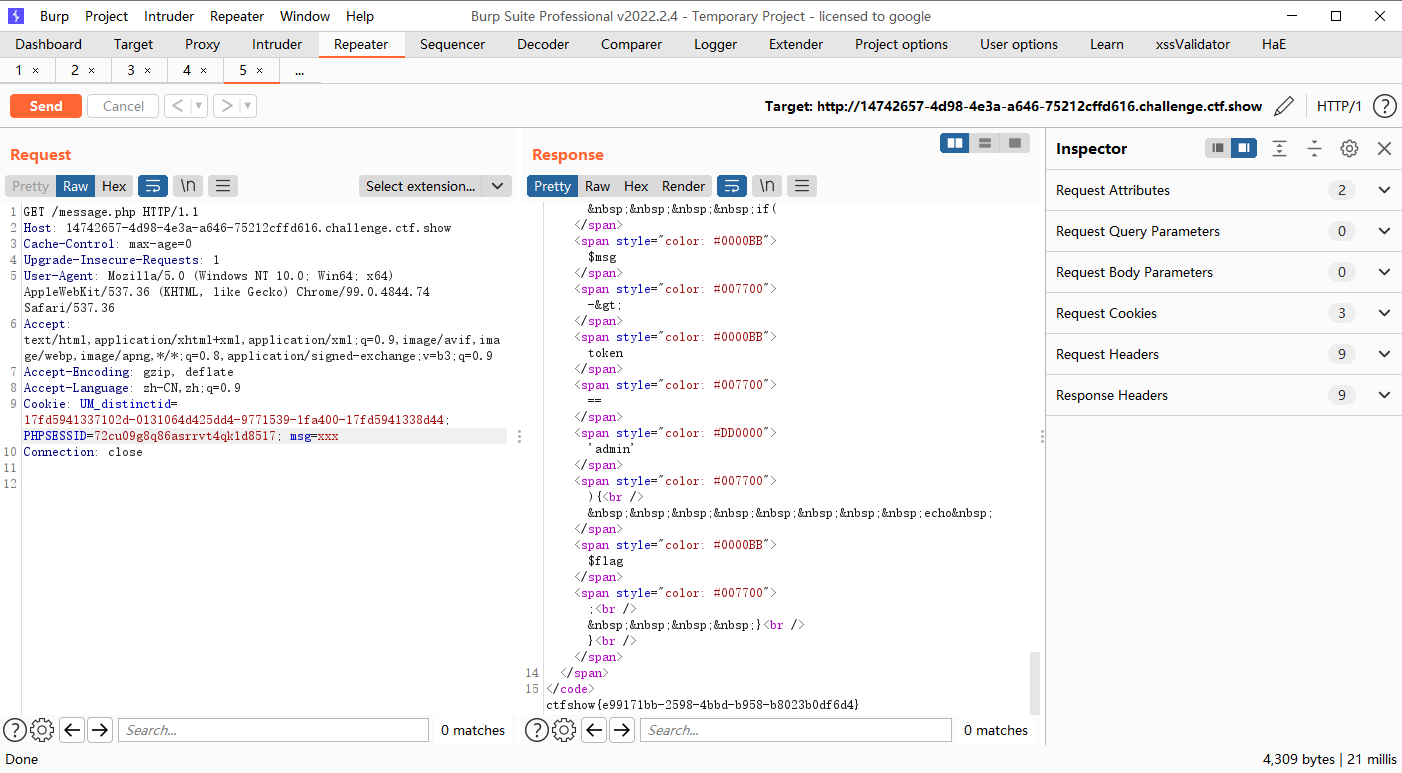Close the Inspector panel with X
The width and height of the screenshot is (1402, 773).
[x=1384, y=148]
